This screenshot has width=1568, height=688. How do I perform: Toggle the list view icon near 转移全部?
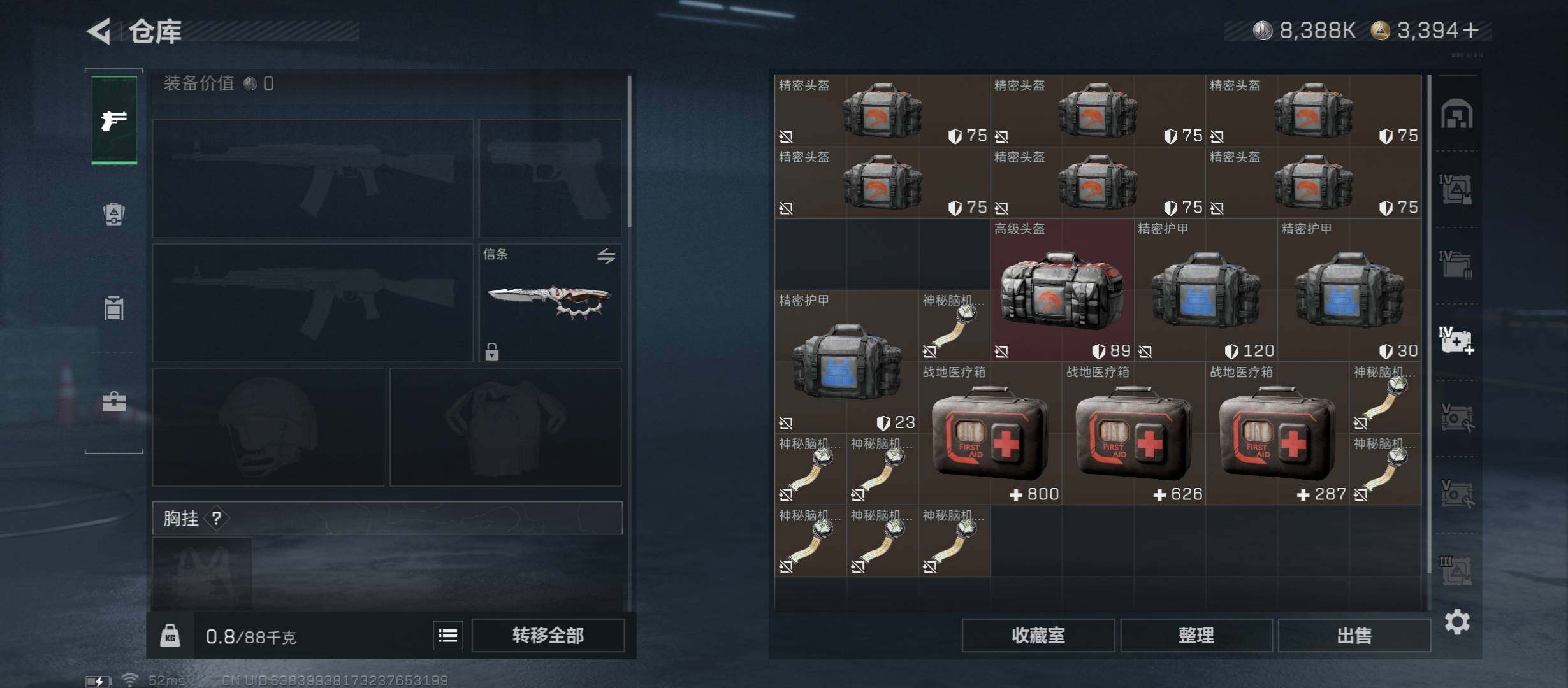(x=448, y=635)
